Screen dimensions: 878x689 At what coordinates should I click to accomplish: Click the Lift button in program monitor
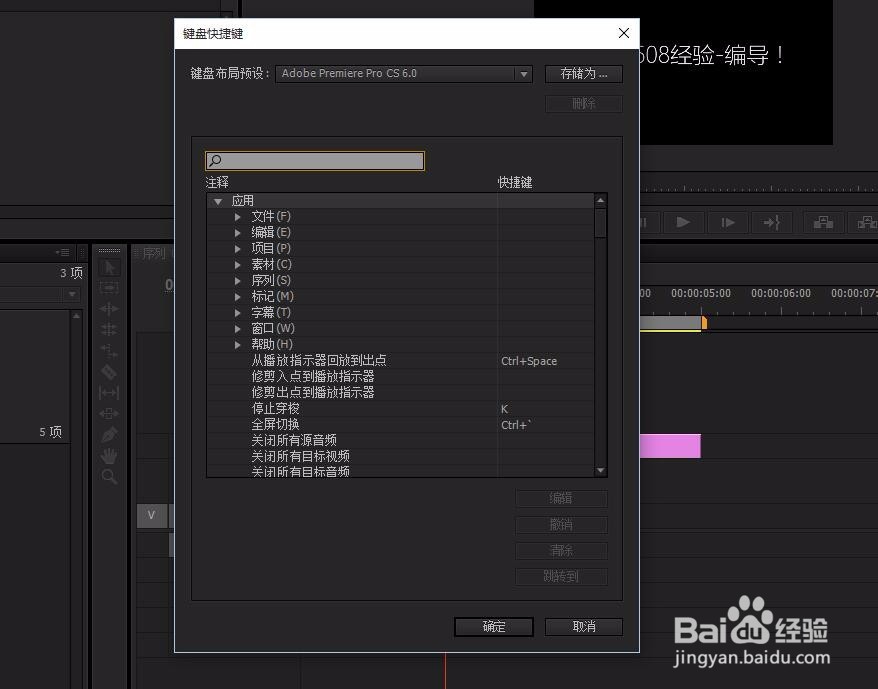(823, 222)
